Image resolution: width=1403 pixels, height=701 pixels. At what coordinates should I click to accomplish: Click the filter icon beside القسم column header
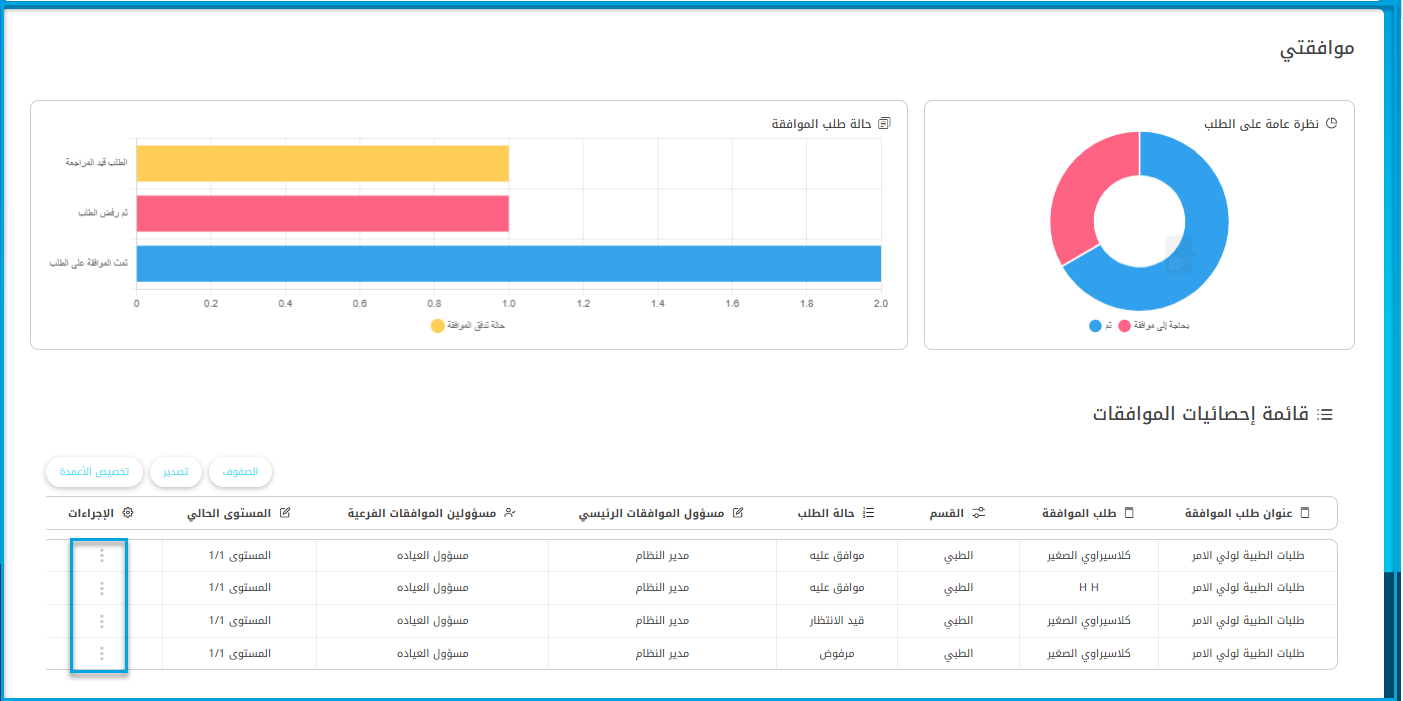[x=979, y=513]
